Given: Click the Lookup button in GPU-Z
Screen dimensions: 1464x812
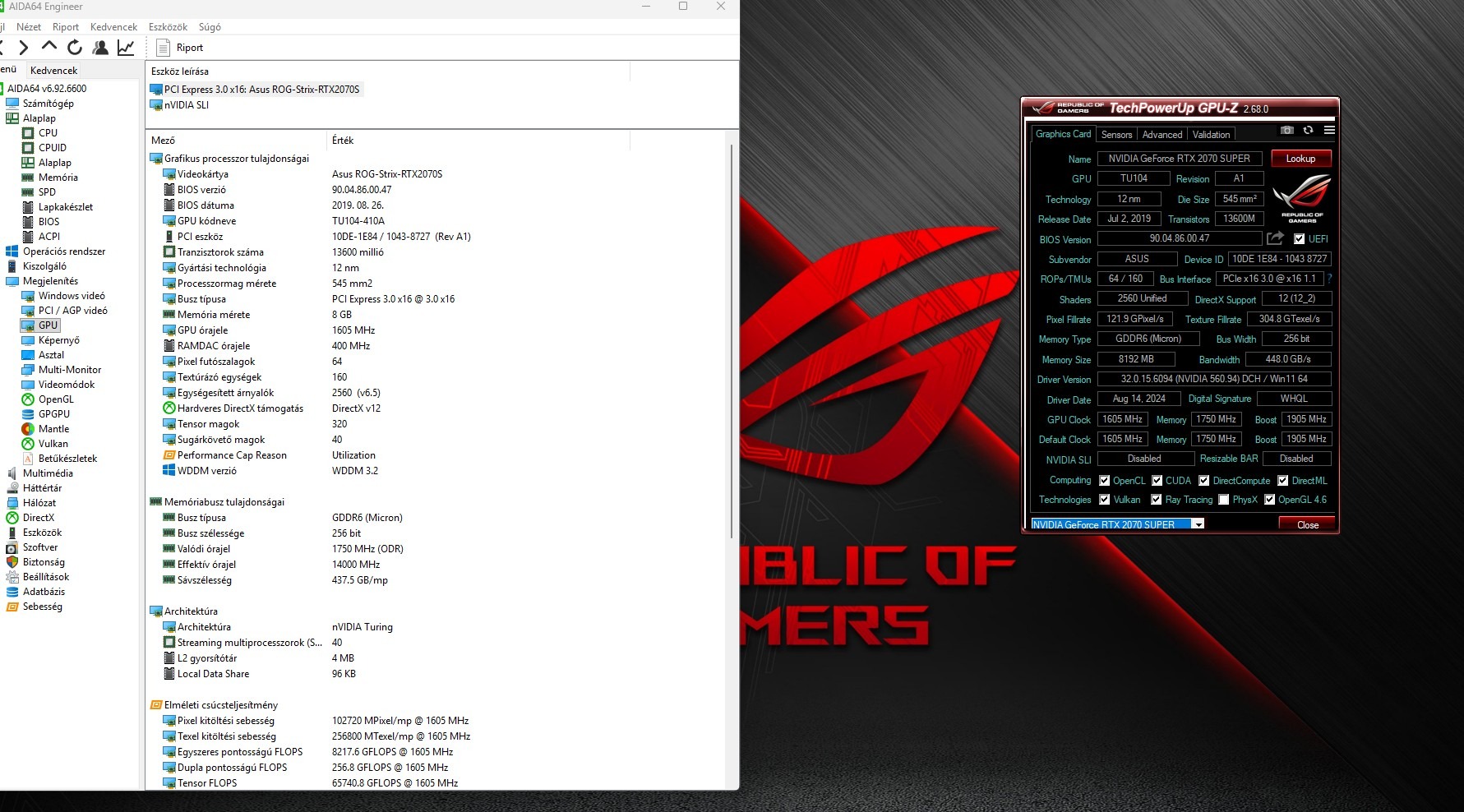Looking at the screenshot, I should click(1301, 159).
